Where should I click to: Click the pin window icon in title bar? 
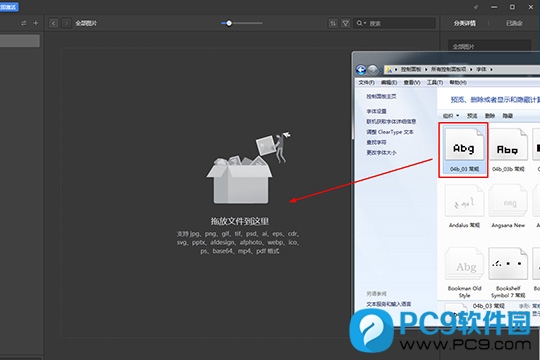[476, 7]
